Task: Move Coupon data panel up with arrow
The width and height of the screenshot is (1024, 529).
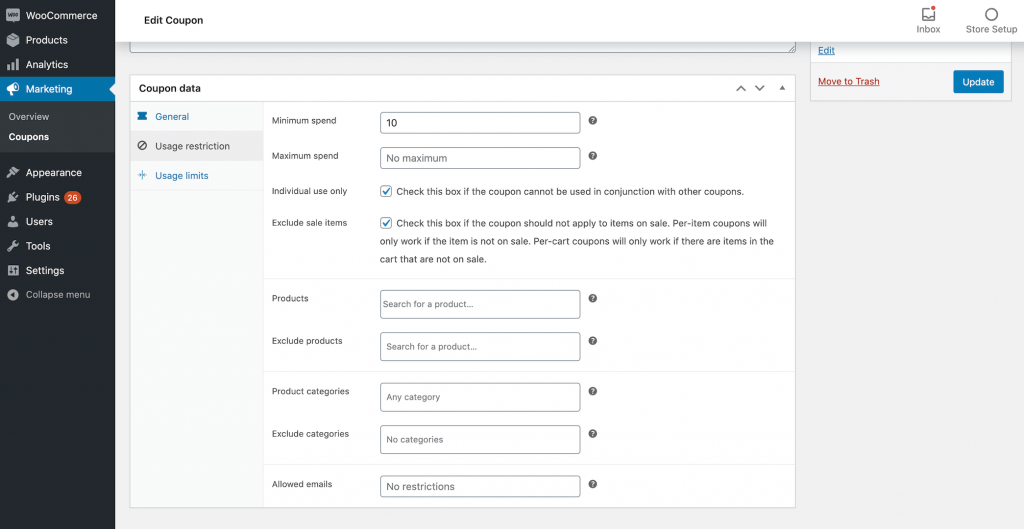Action: (x=741, y=88)
